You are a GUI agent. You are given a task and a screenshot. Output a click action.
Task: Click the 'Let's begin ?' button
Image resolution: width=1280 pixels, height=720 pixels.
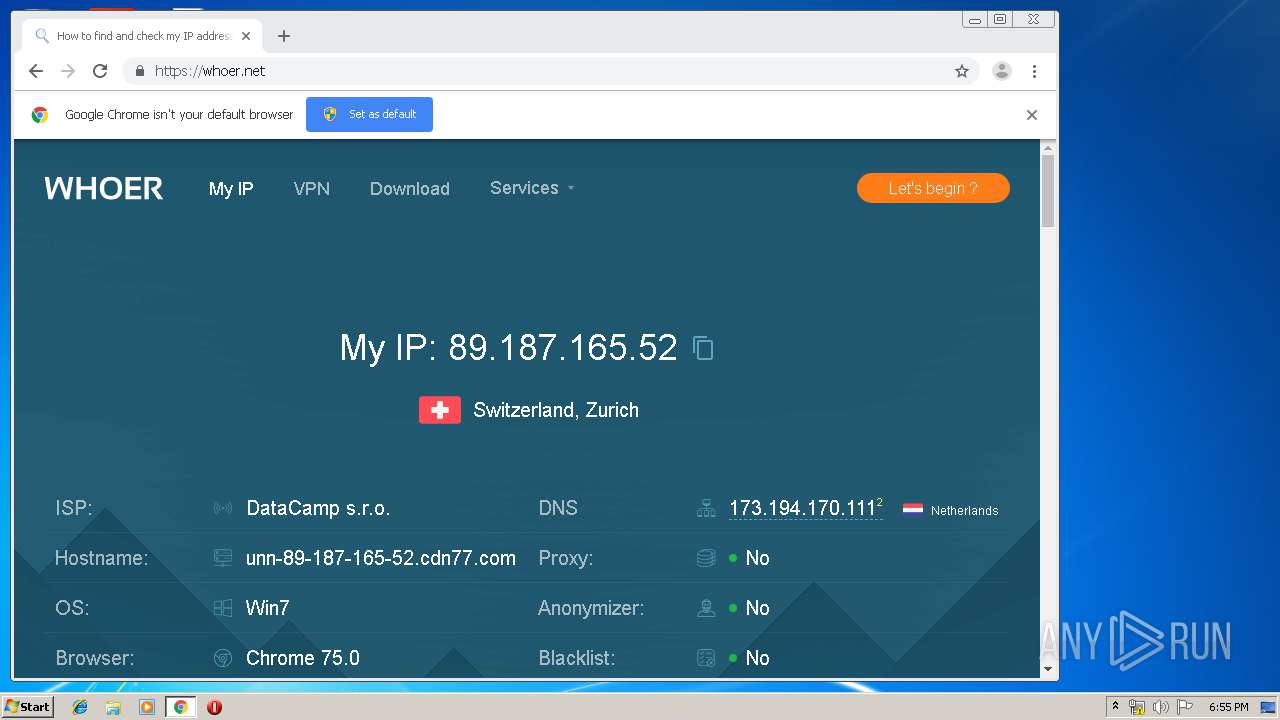(x=933, y=188)
